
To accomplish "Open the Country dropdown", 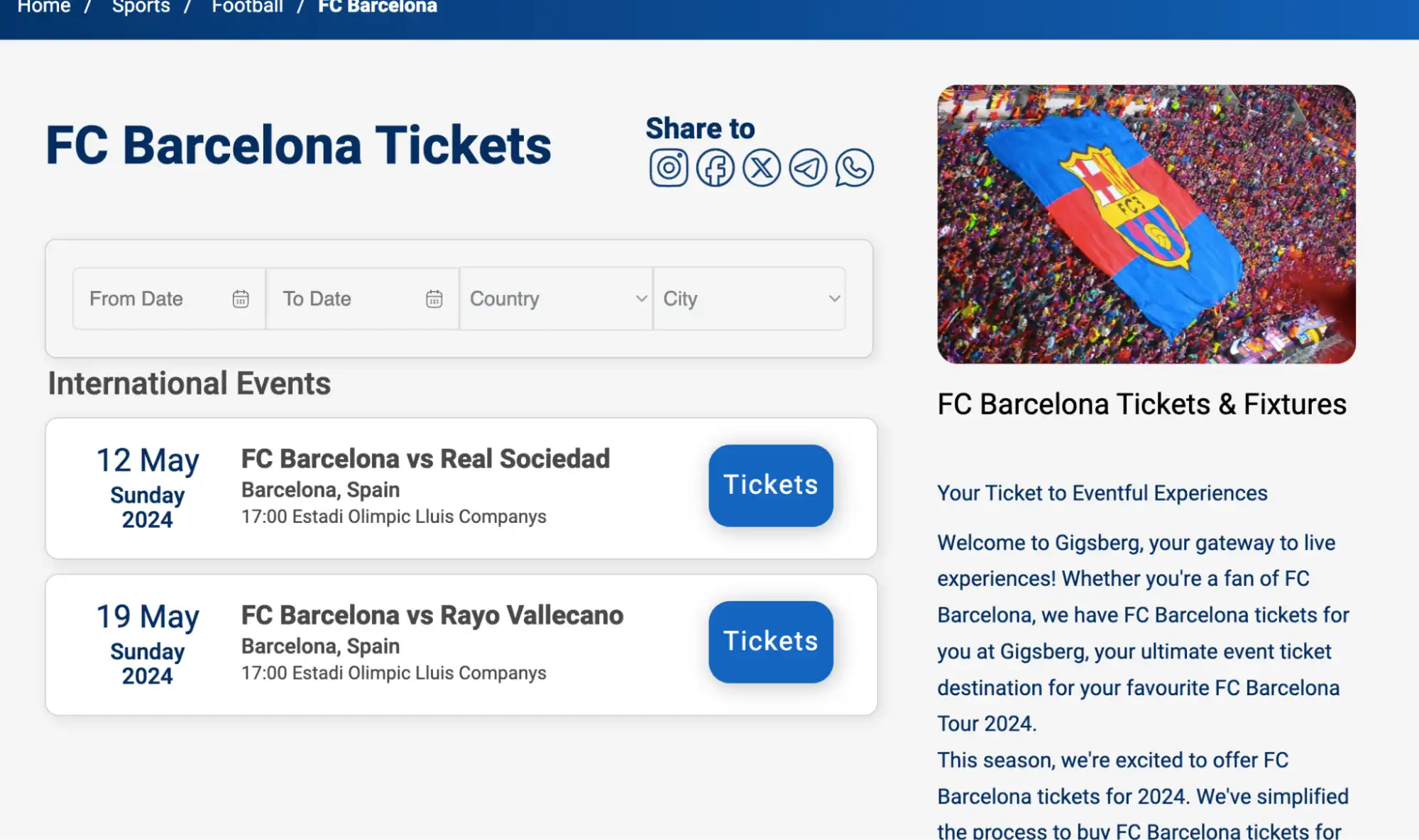I will pos(555,299).
